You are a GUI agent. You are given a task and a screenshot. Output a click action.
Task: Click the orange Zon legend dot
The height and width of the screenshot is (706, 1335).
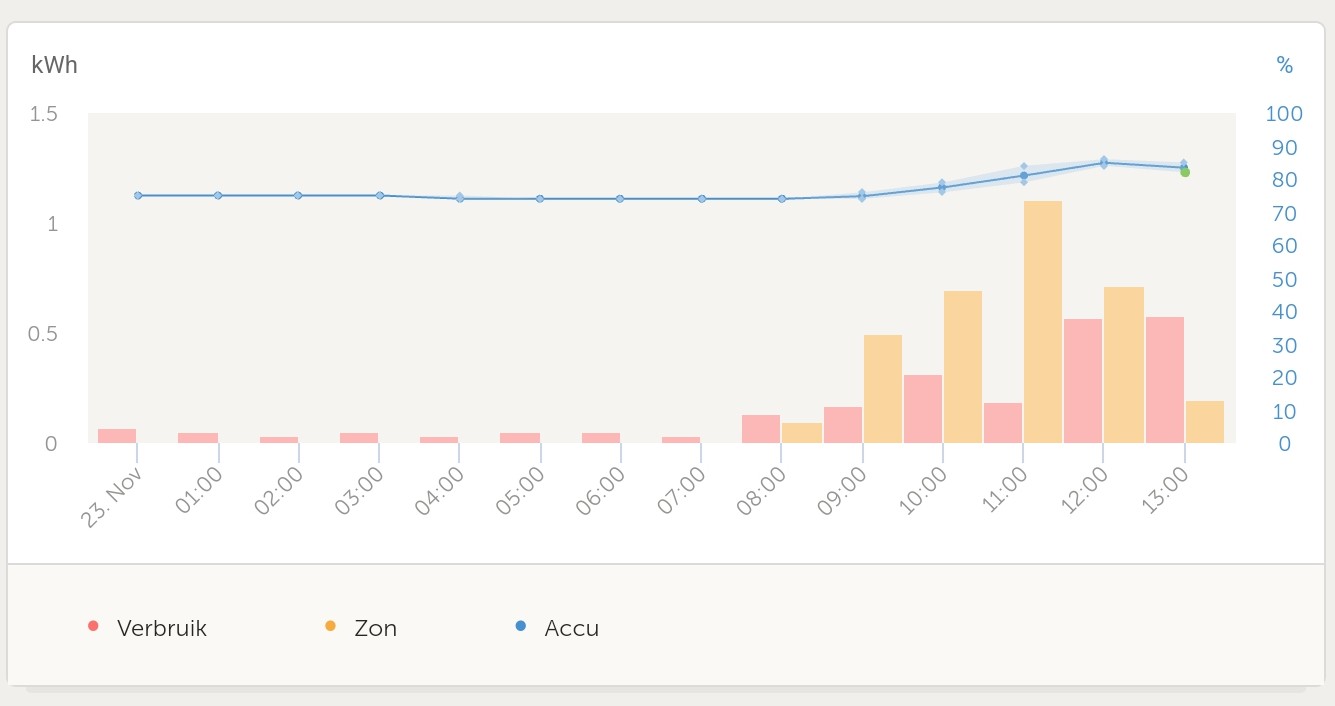coord(330,627)
